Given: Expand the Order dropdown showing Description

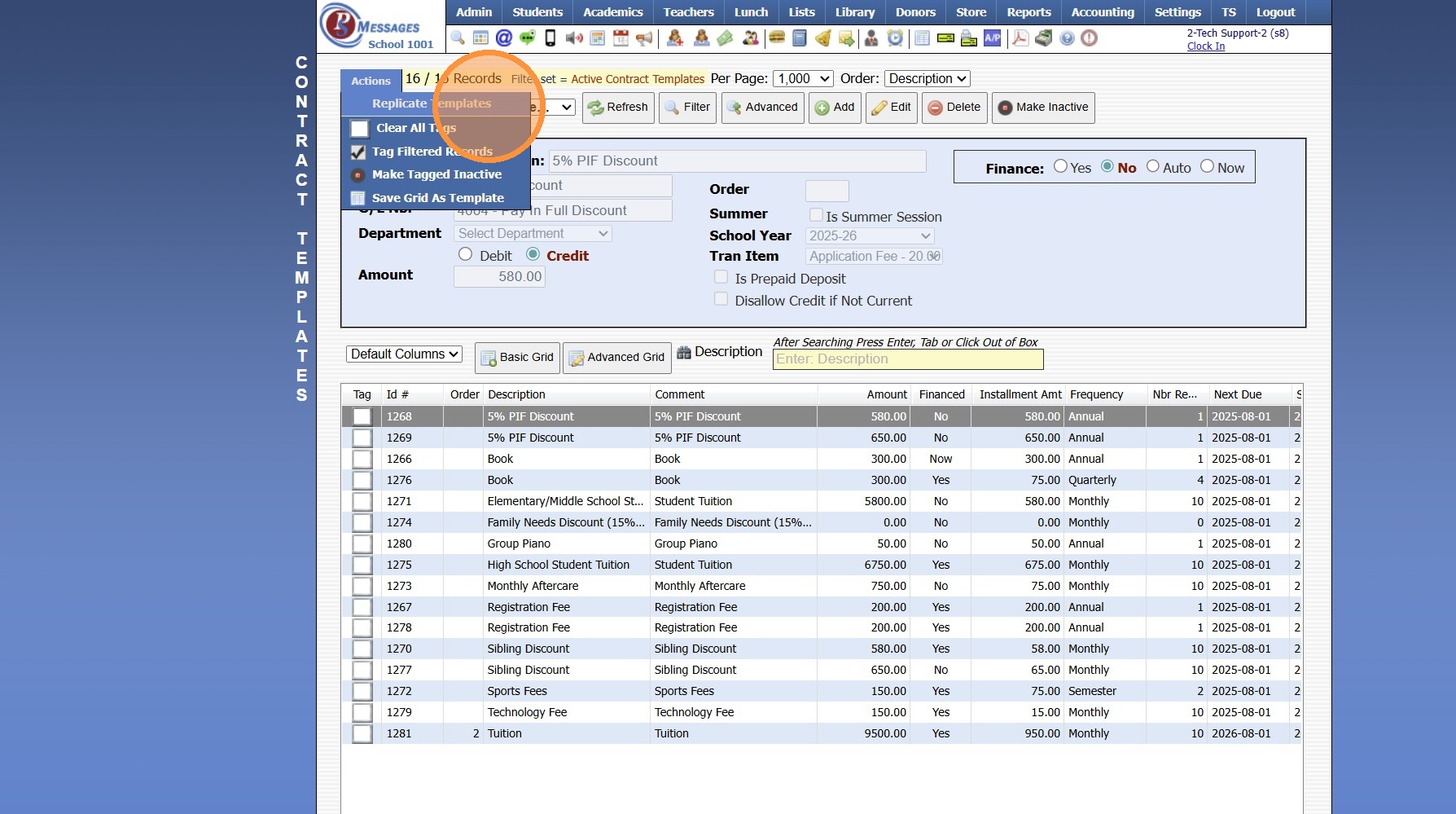Looking at the screenshot, I should click(927, 79).
